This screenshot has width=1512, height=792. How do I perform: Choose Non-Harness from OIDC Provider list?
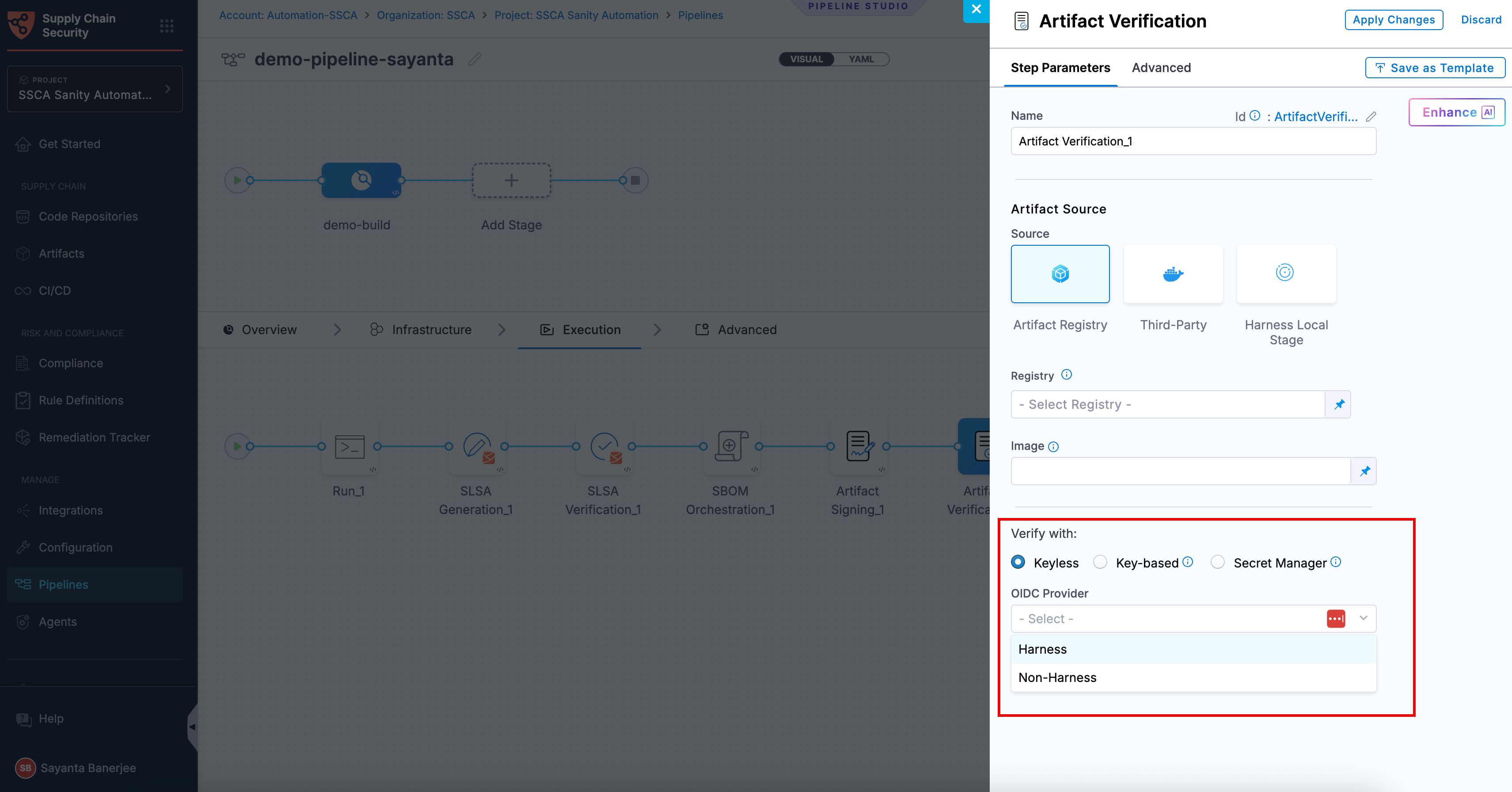pyautogui.click(x=1193, y=678)
